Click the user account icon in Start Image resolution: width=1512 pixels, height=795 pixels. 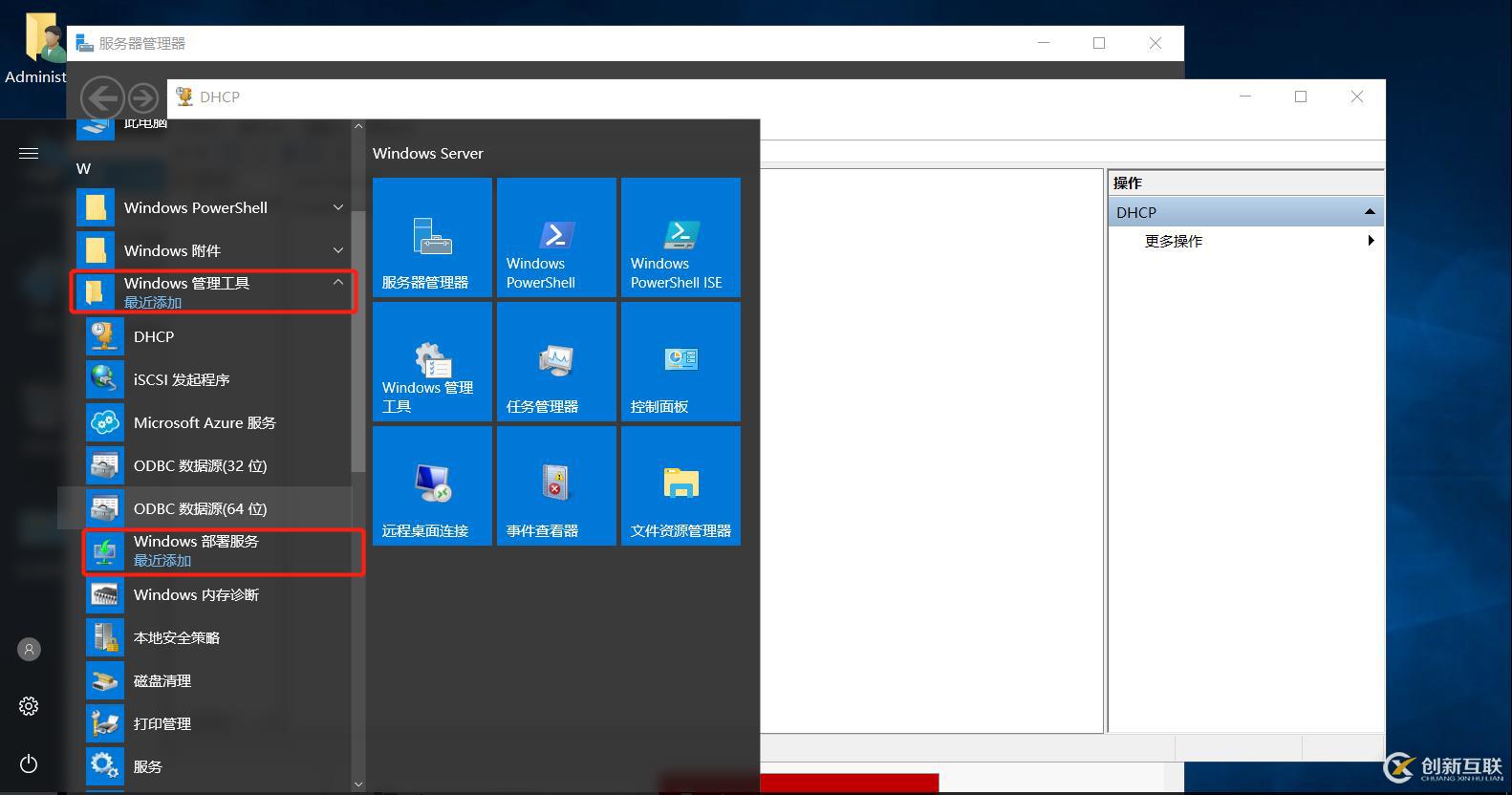(29, 650)
